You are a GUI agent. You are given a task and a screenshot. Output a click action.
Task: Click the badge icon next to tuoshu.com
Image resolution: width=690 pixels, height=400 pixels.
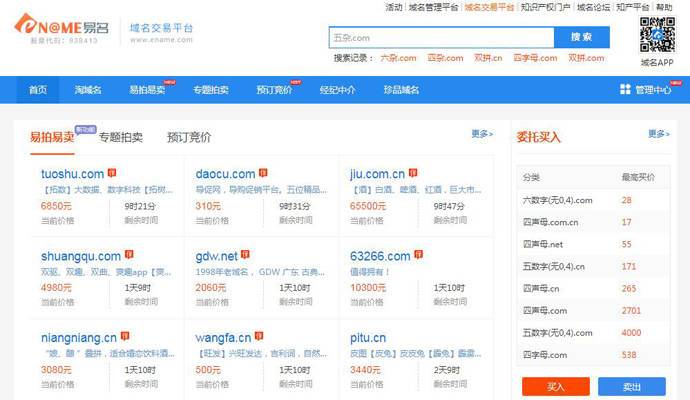coord(112,173)
